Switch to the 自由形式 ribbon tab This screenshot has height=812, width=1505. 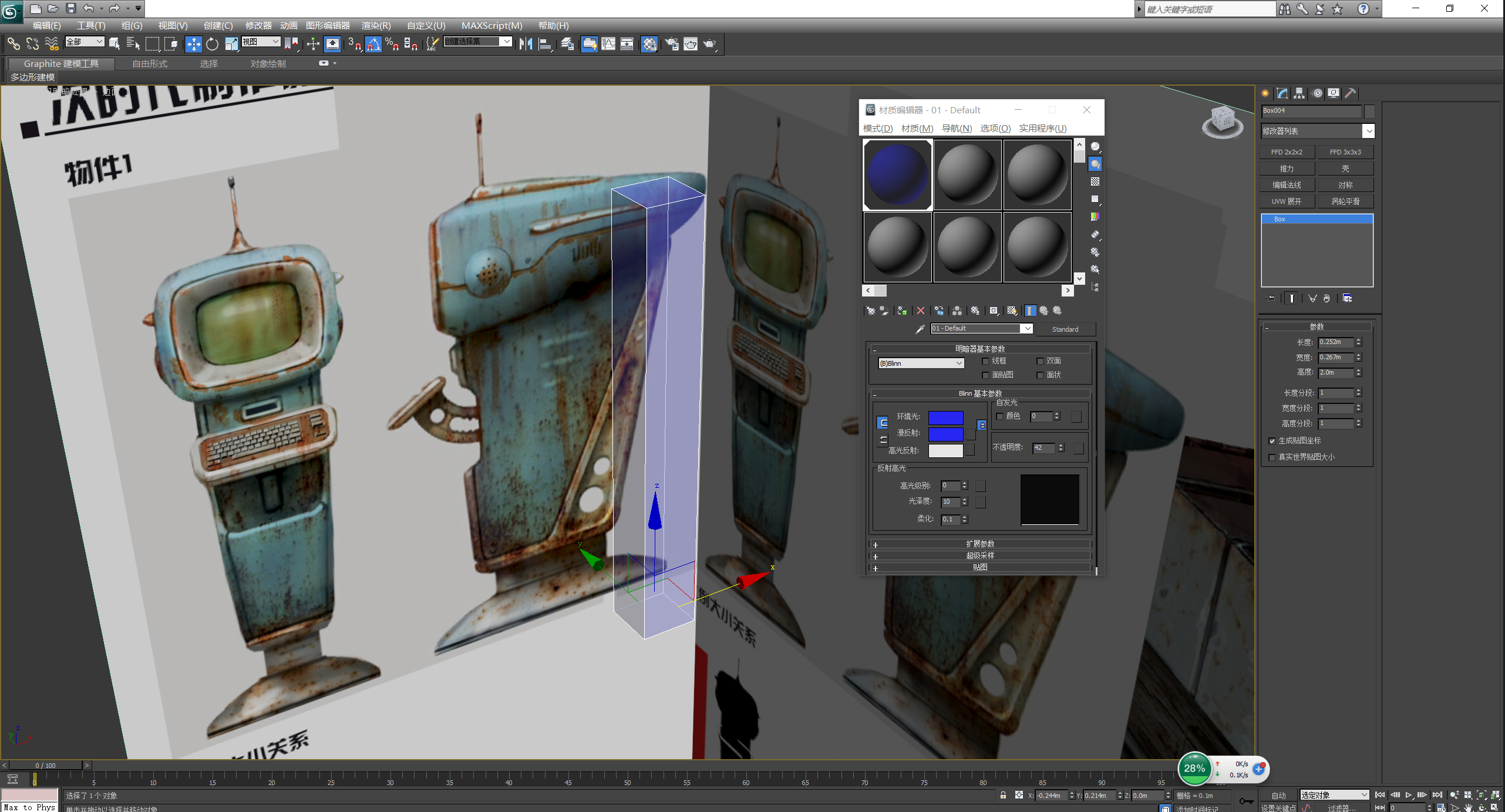pyautogui.click(x=150, y=64)
